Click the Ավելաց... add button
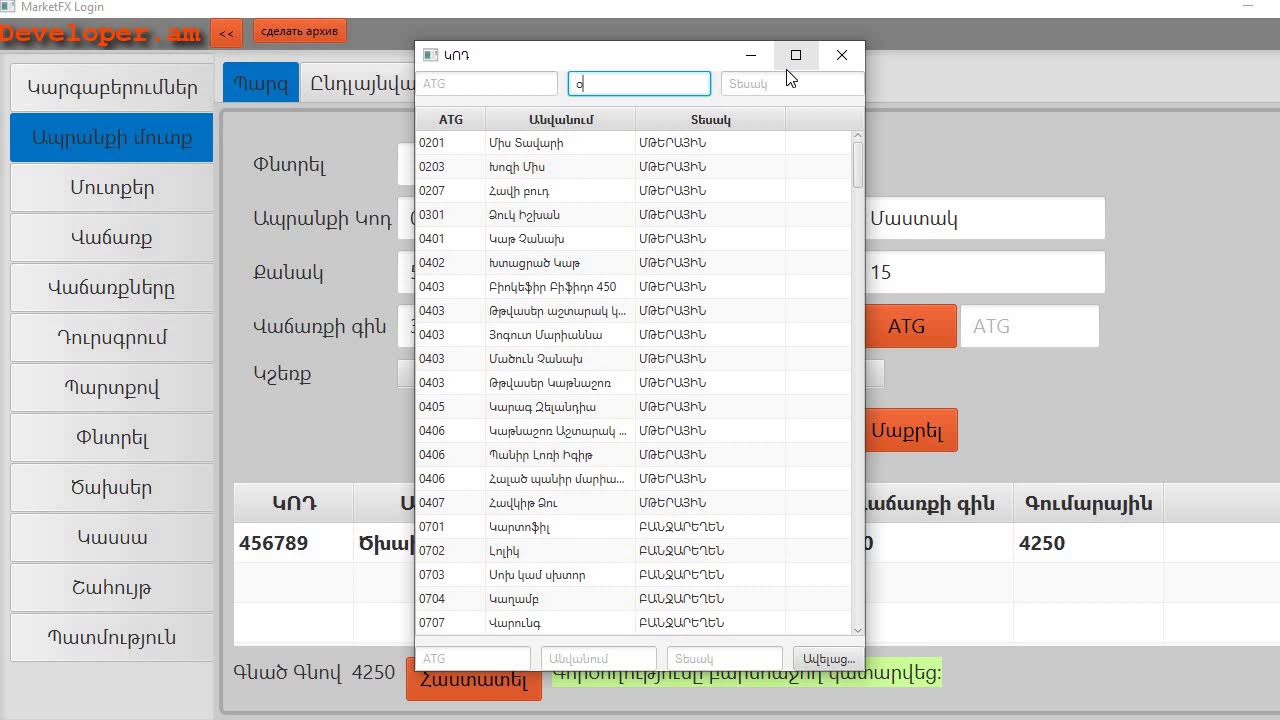 pos(829,659)
